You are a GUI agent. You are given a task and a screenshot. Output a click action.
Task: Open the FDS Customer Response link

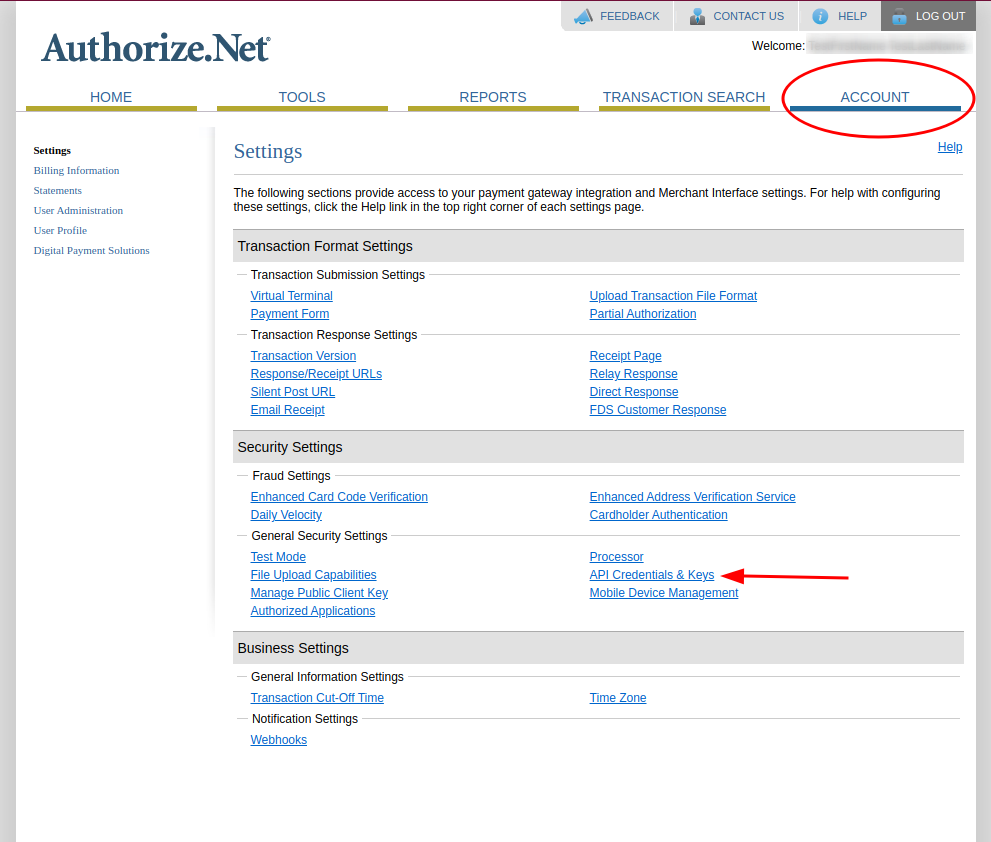tap(658, 410)
